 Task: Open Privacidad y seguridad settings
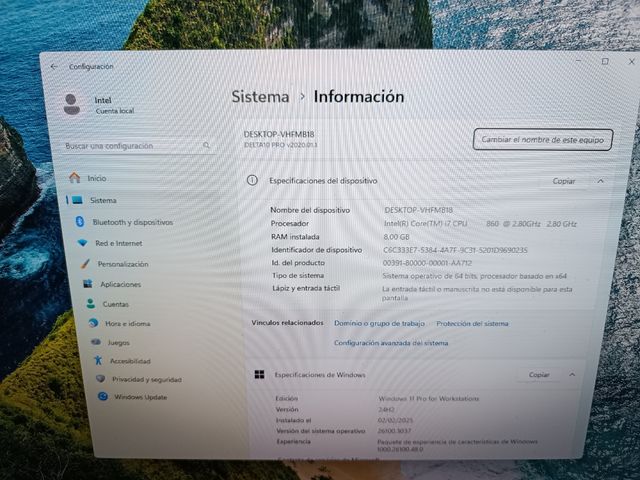click(147, 379)
